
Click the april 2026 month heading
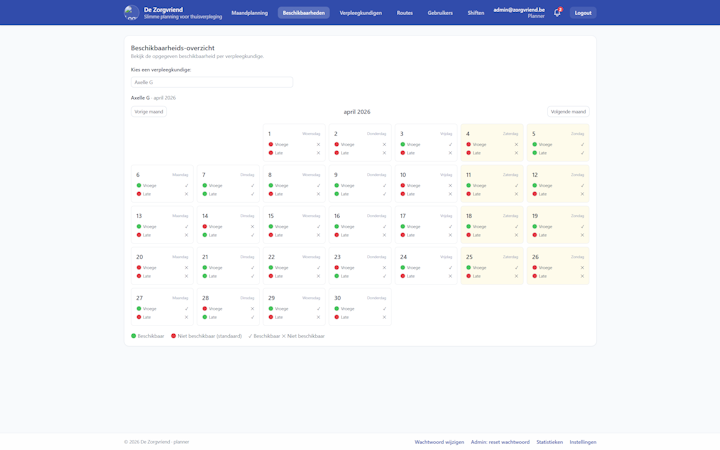[357, 112]
